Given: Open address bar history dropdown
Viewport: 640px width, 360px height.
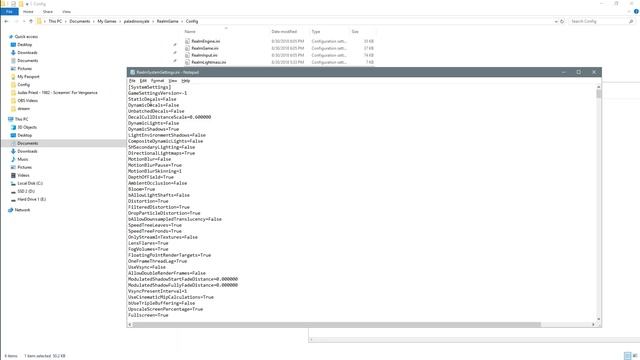Looking at the screenshot, I should 556,21.
